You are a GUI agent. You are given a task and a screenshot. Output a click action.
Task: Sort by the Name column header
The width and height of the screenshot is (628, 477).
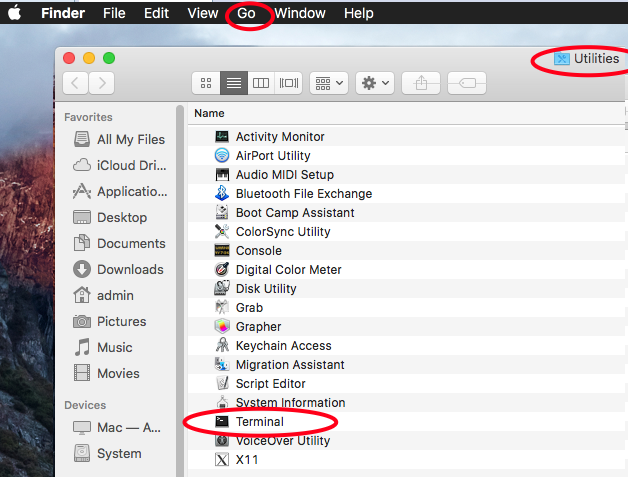pyautogui.click(x=209, y=113)
